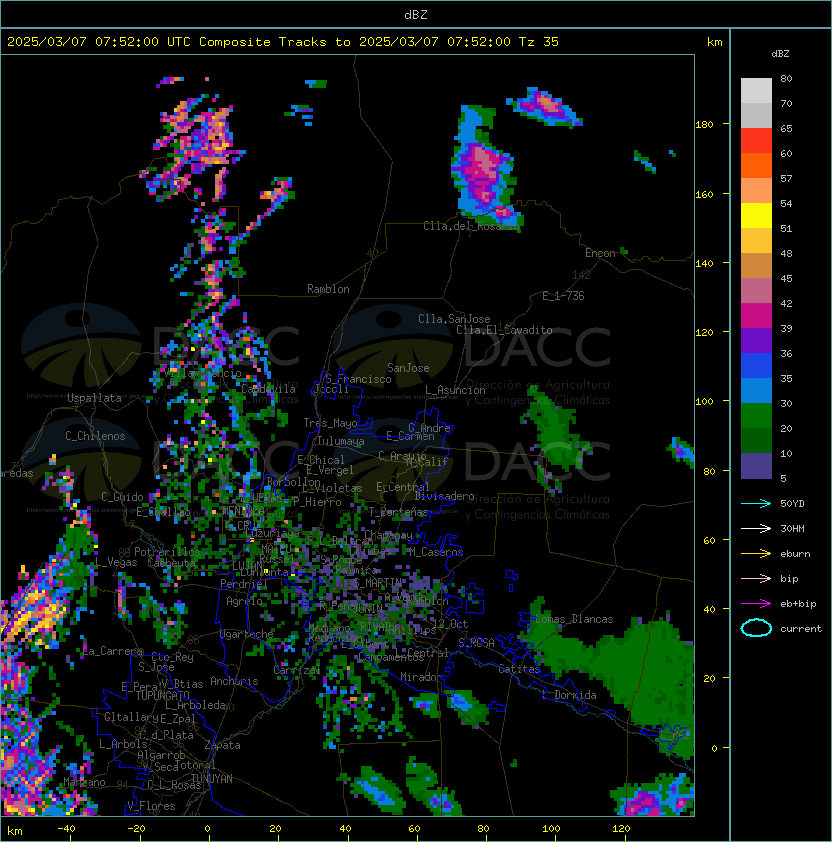
Task: Click the yellow eburn arrow icon
Action: point(756,554)
